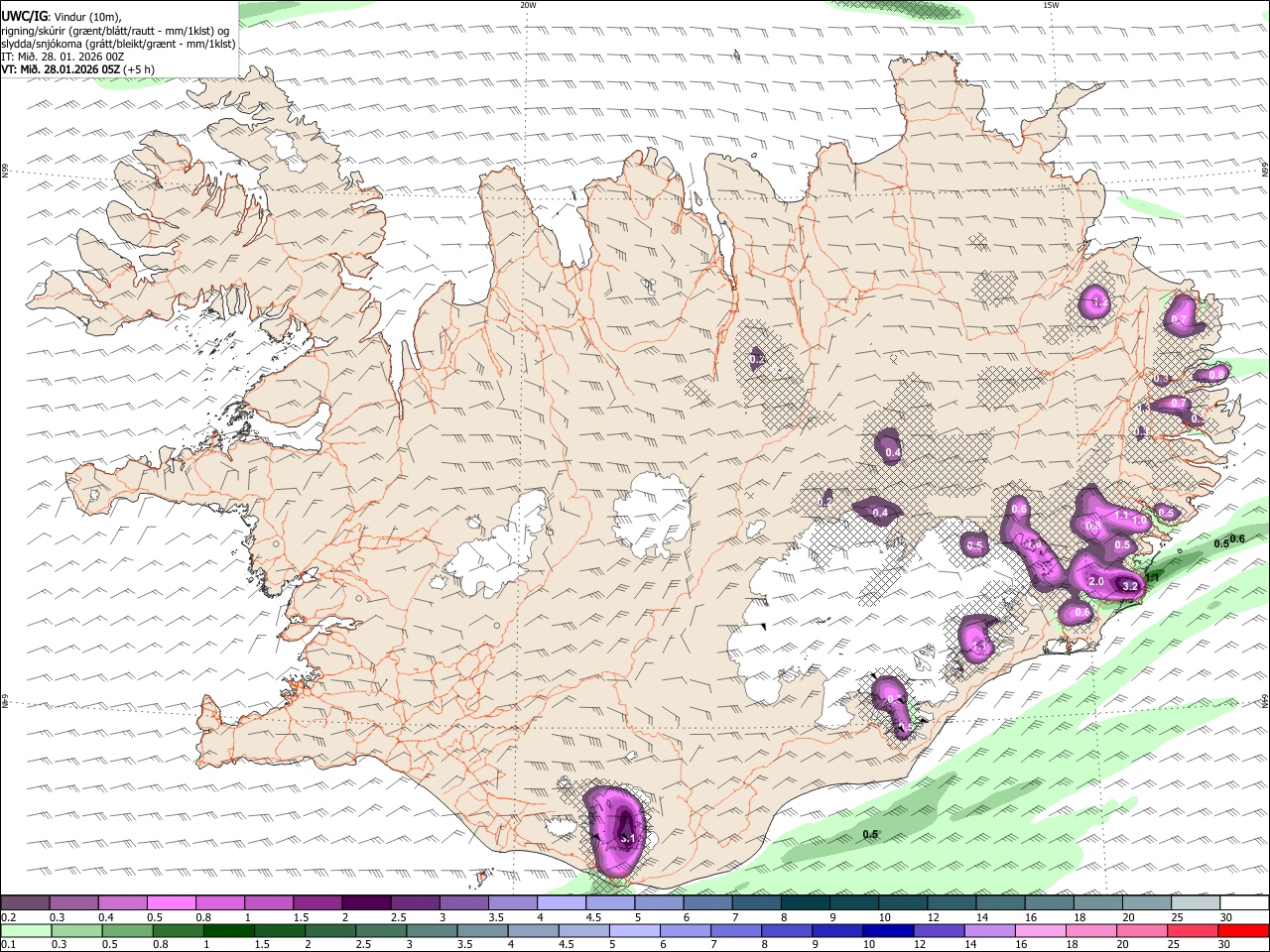Select the red-pink swatch labeled 25 in rain legend

(x=1193, y=931)
